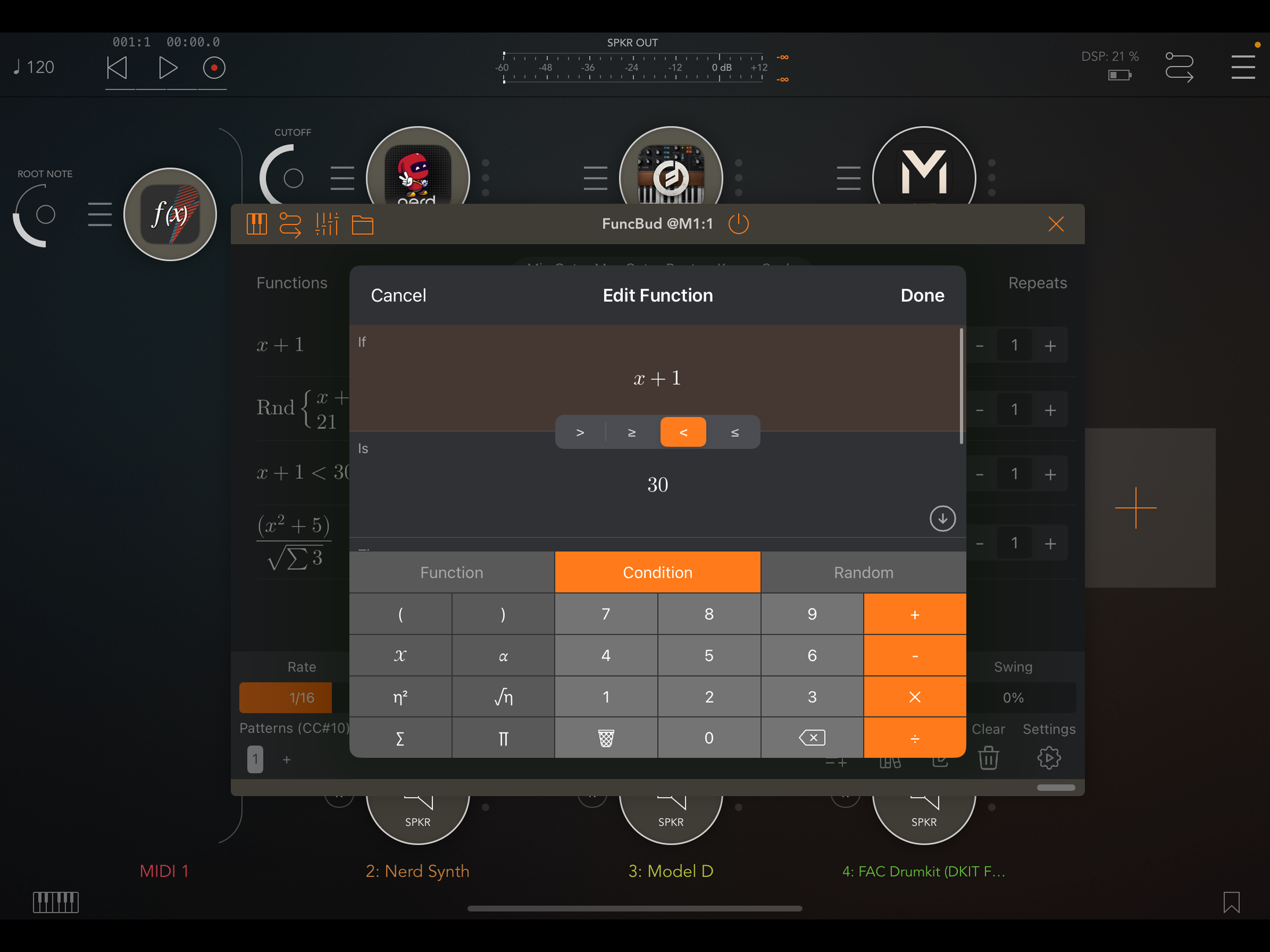1270x952 pixels.
Task: Insert the x variable key
Action: pyautogui.click(x=400, y=655)
